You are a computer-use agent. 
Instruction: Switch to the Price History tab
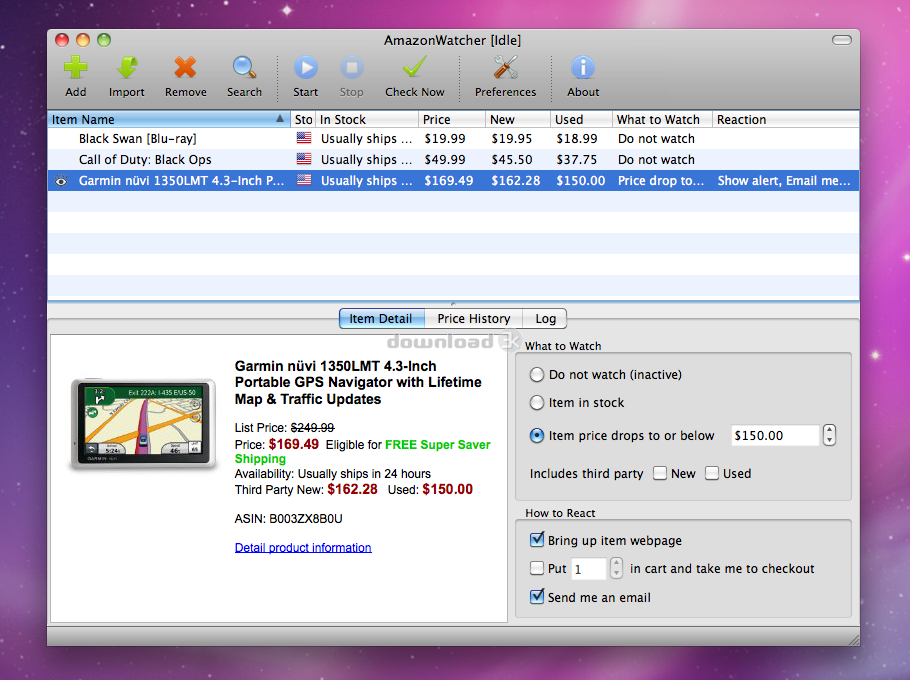pyautogui.click(x=474, y=319)
